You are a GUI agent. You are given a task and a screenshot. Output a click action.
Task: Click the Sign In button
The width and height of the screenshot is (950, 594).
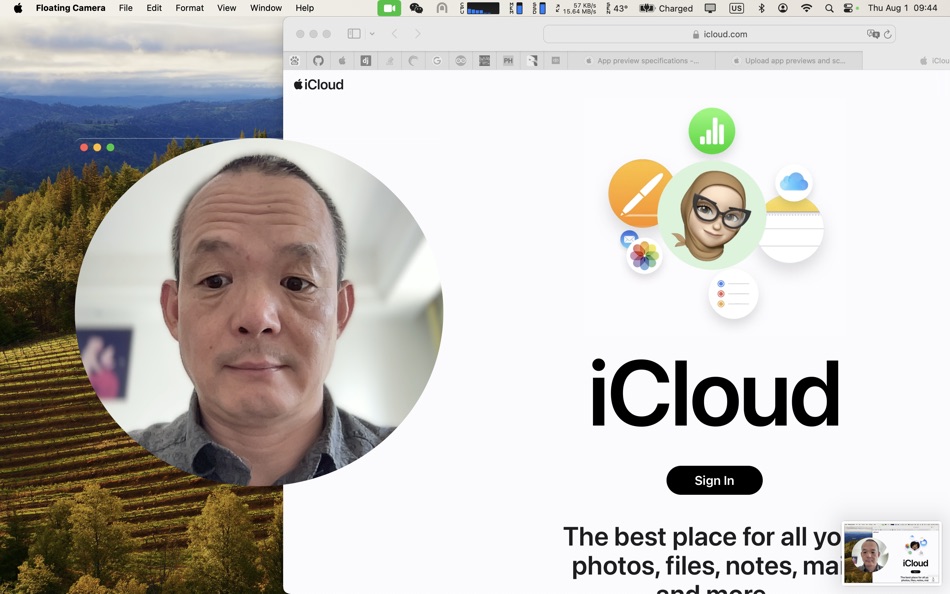[x=714, y=480]
